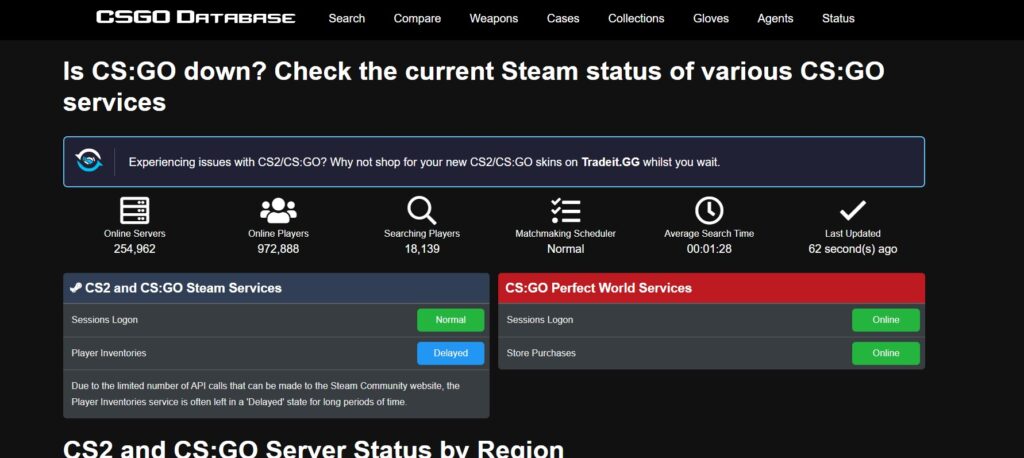Click the Server Status by Region heading
1024x458 pixels.
(x=313, y=448)
